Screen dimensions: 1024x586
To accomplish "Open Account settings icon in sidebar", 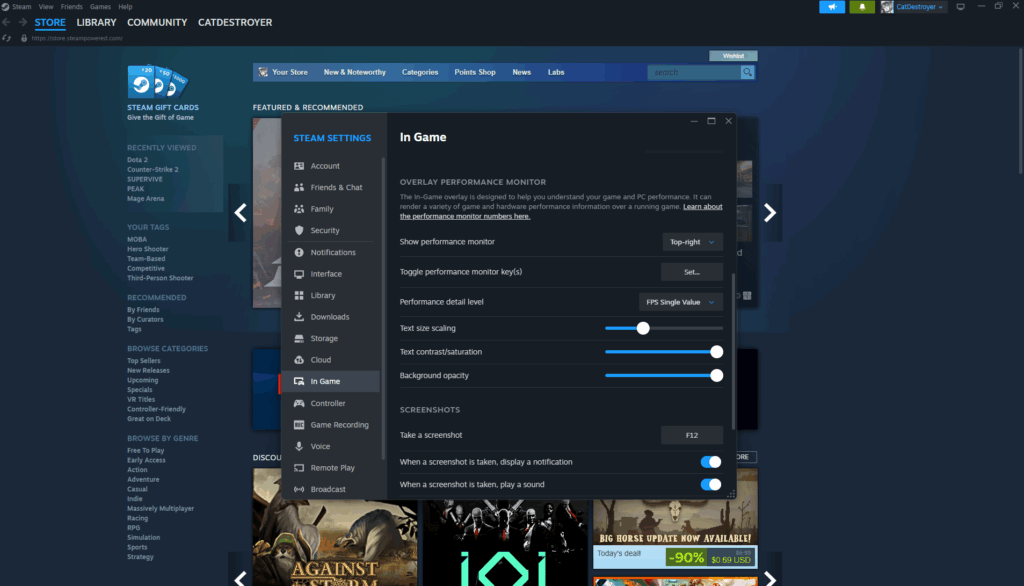I will 298,166.
